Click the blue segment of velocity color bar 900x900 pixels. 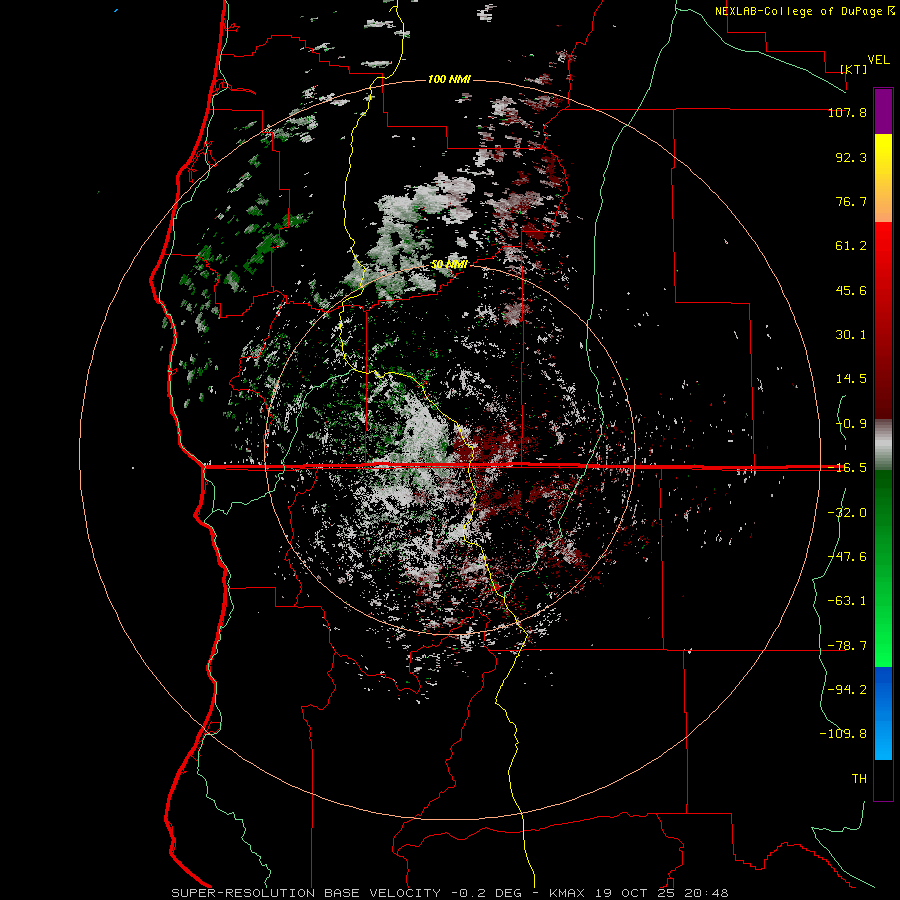point(883,713)
